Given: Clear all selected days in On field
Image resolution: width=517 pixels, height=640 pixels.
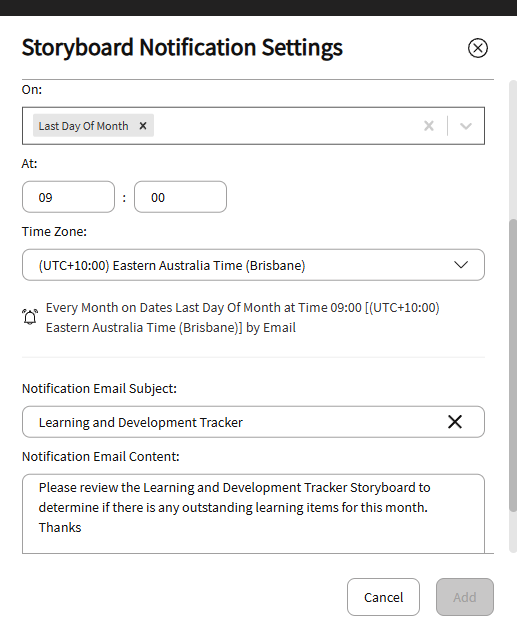Looking at the screenshot, I should click(x=428, y=126).
